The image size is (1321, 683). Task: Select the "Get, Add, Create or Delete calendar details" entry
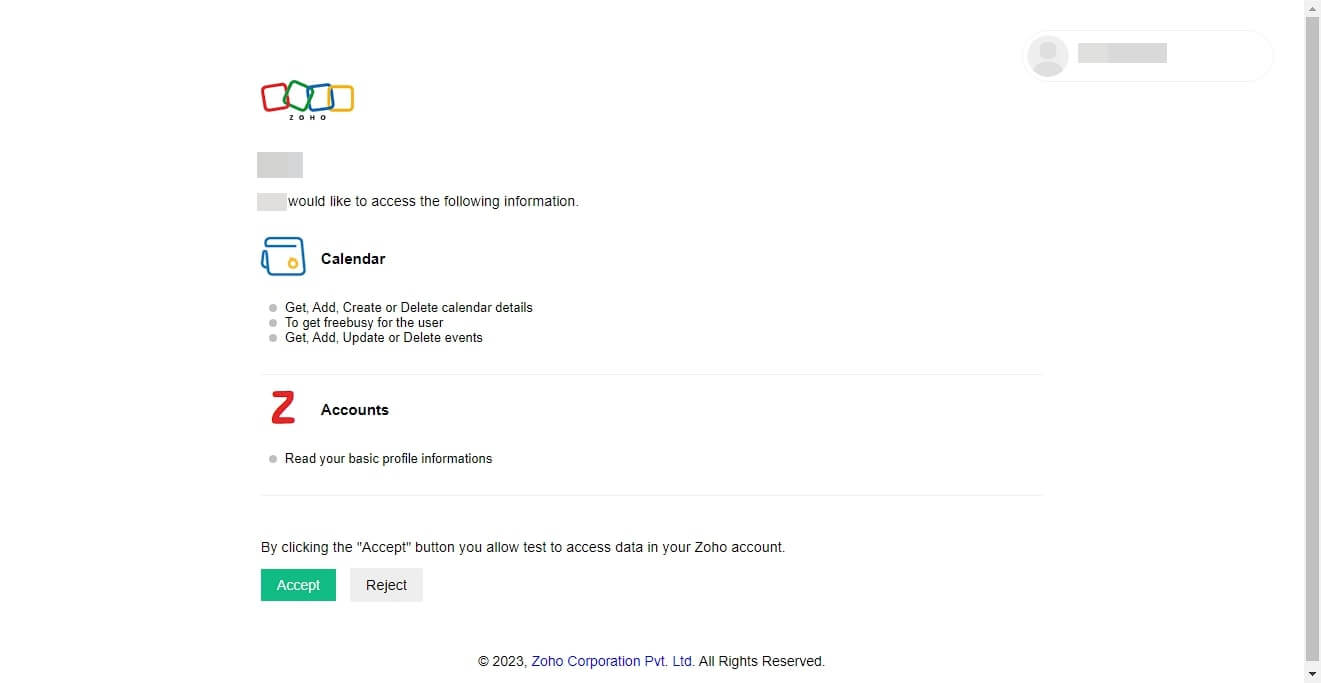(408, 307)
